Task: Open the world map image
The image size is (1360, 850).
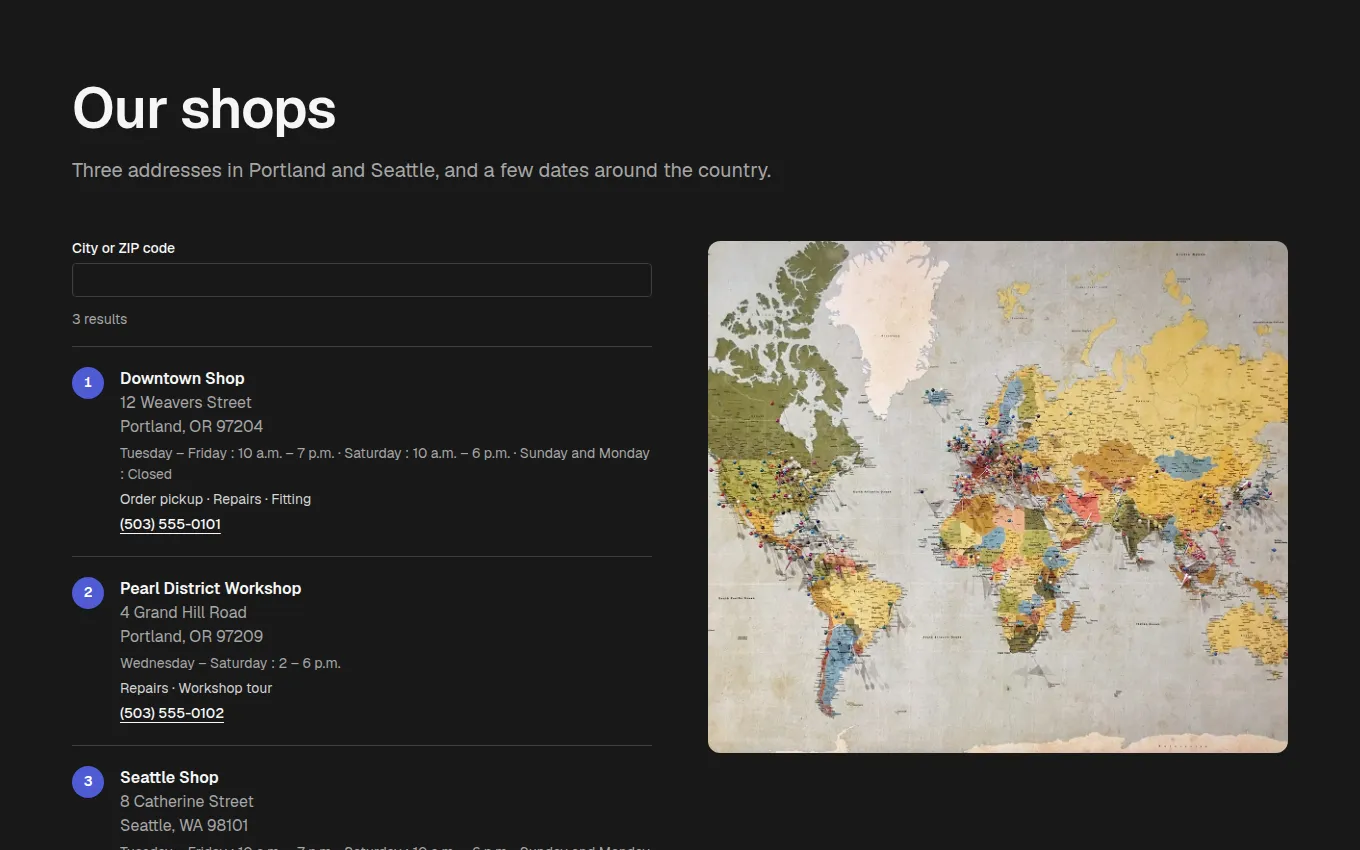Action: (998, 497)
